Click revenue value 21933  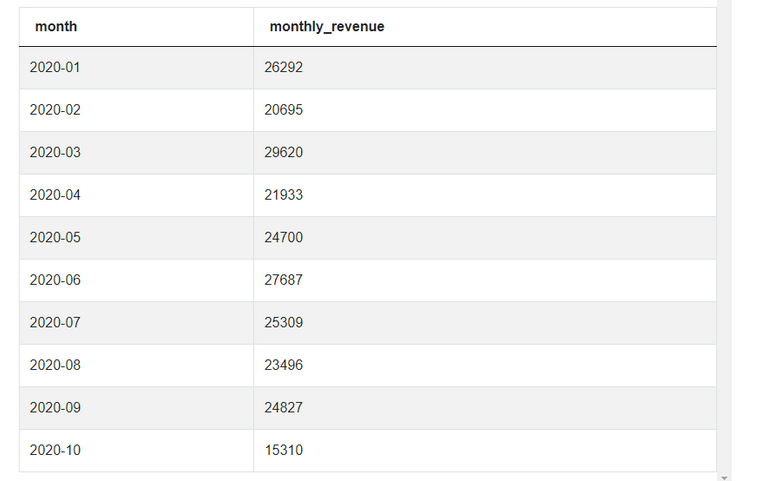(x=283, y=195)
